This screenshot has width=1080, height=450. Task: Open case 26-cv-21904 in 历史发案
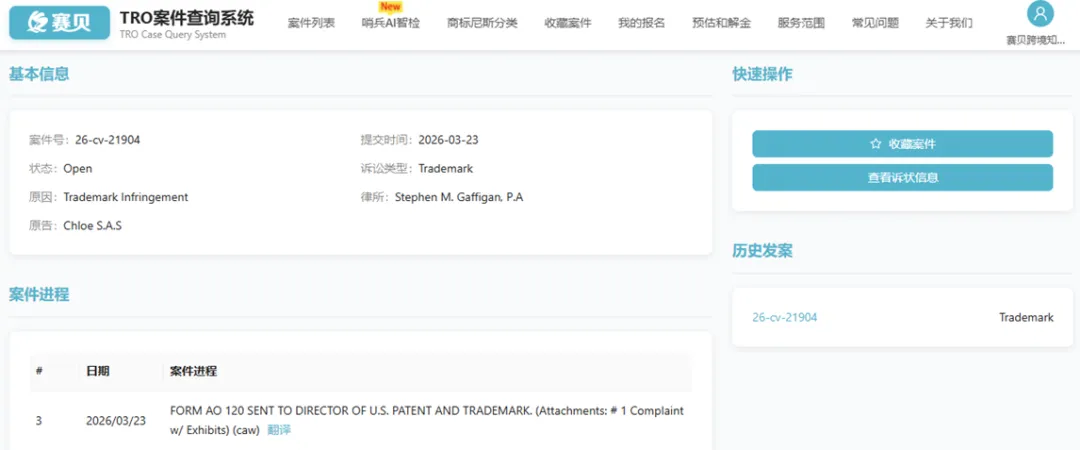[785, 318]
